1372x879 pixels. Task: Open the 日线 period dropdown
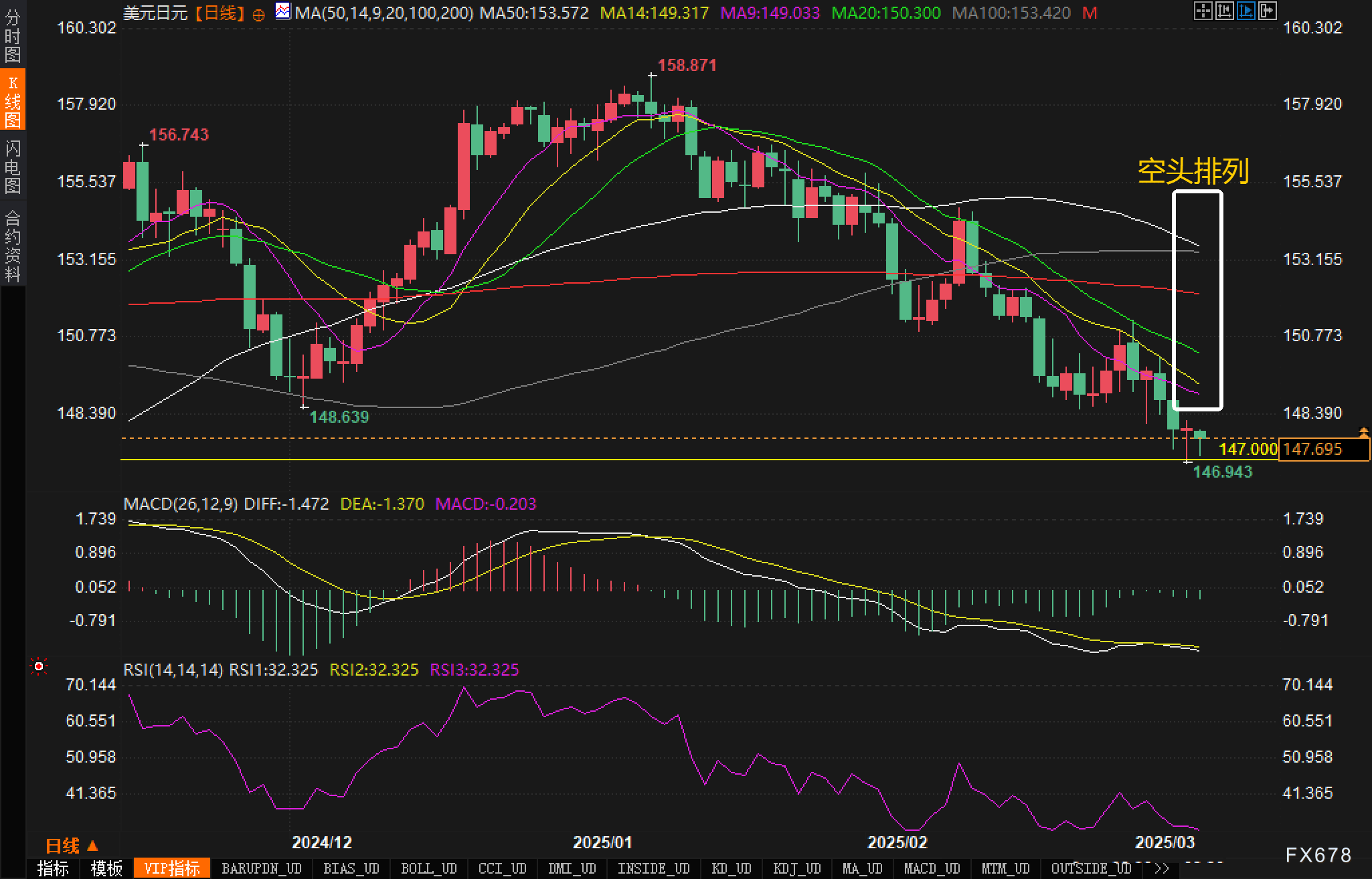click(72, 846)
